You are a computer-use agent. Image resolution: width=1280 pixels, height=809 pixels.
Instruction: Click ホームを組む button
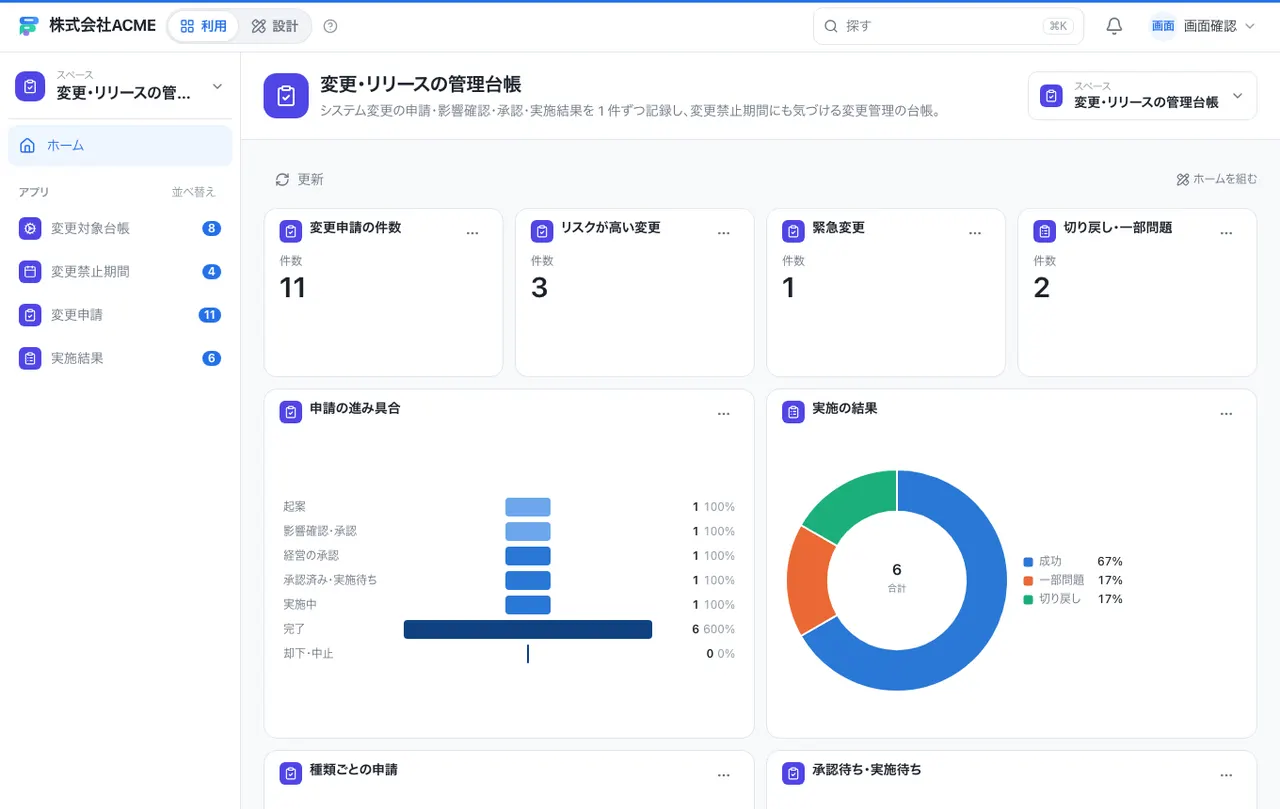(x=1216, y=180)
